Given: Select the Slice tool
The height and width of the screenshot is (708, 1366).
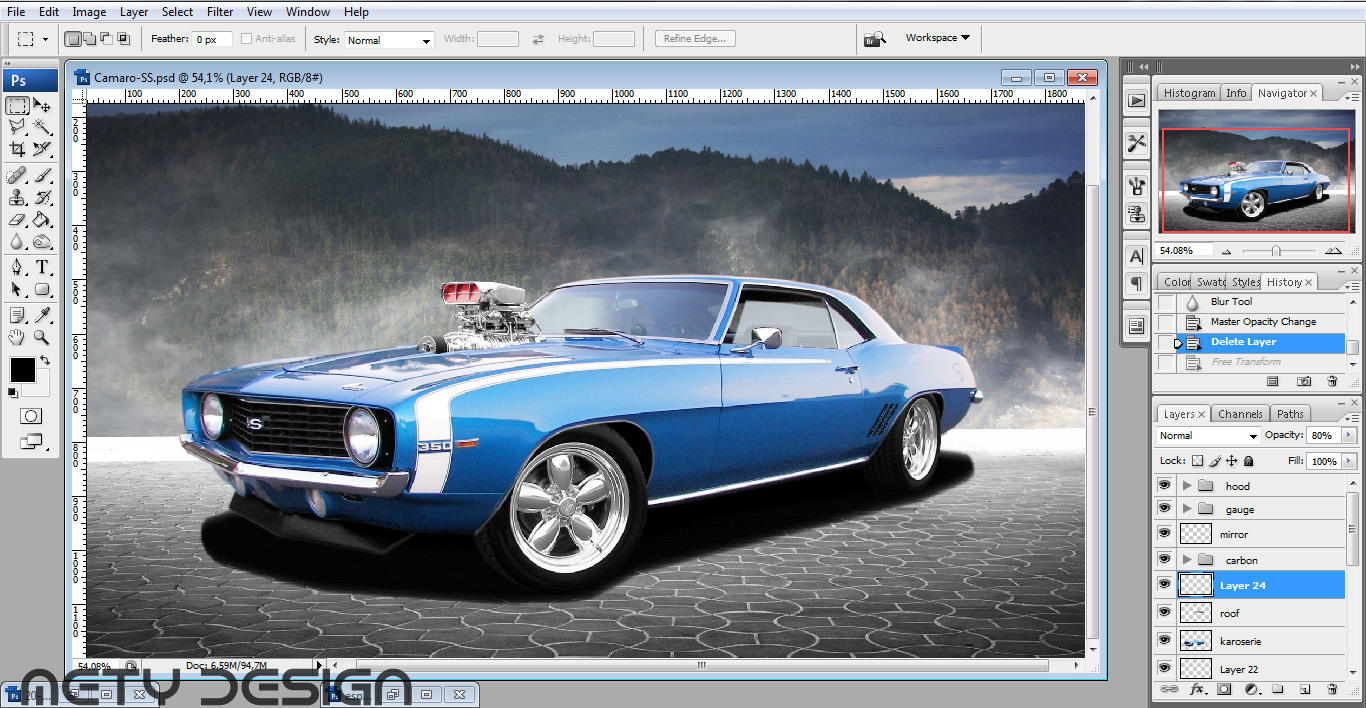Looking at the screenshot, I should pyautogui.click(x=43, y=149).
